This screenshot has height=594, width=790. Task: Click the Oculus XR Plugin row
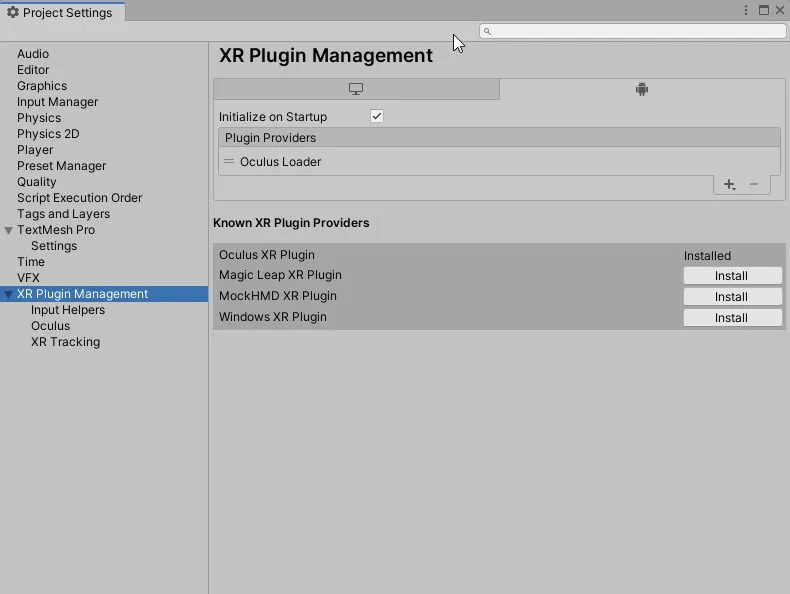click(499, 255)
